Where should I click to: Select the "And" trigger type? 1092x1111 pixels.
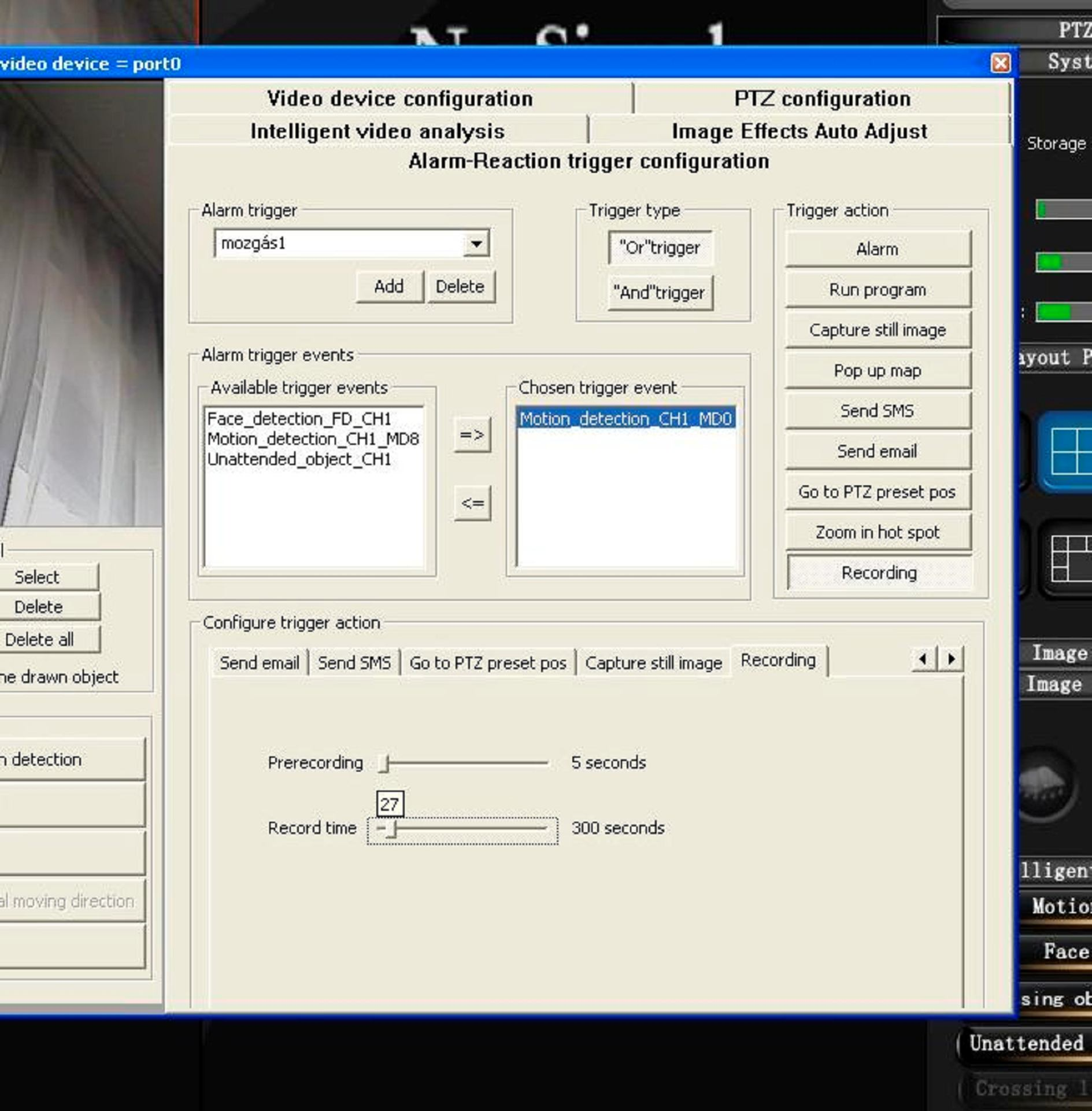coord(660,293)
